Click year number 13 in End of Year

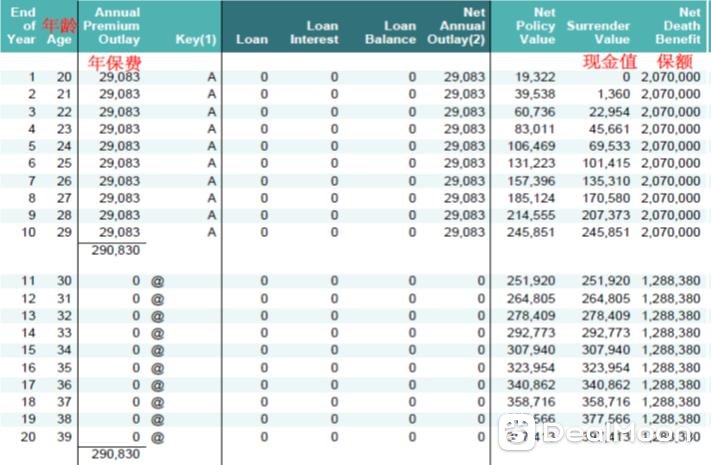[28, 316]
